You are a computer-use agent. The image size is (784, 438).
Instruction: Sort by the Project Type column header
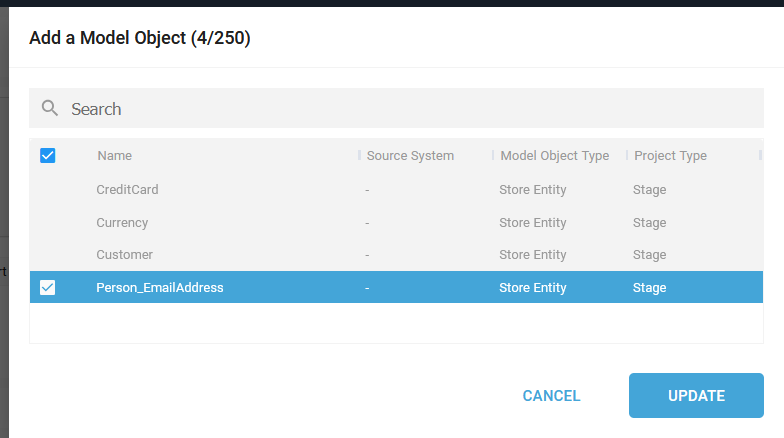(670, 156)
